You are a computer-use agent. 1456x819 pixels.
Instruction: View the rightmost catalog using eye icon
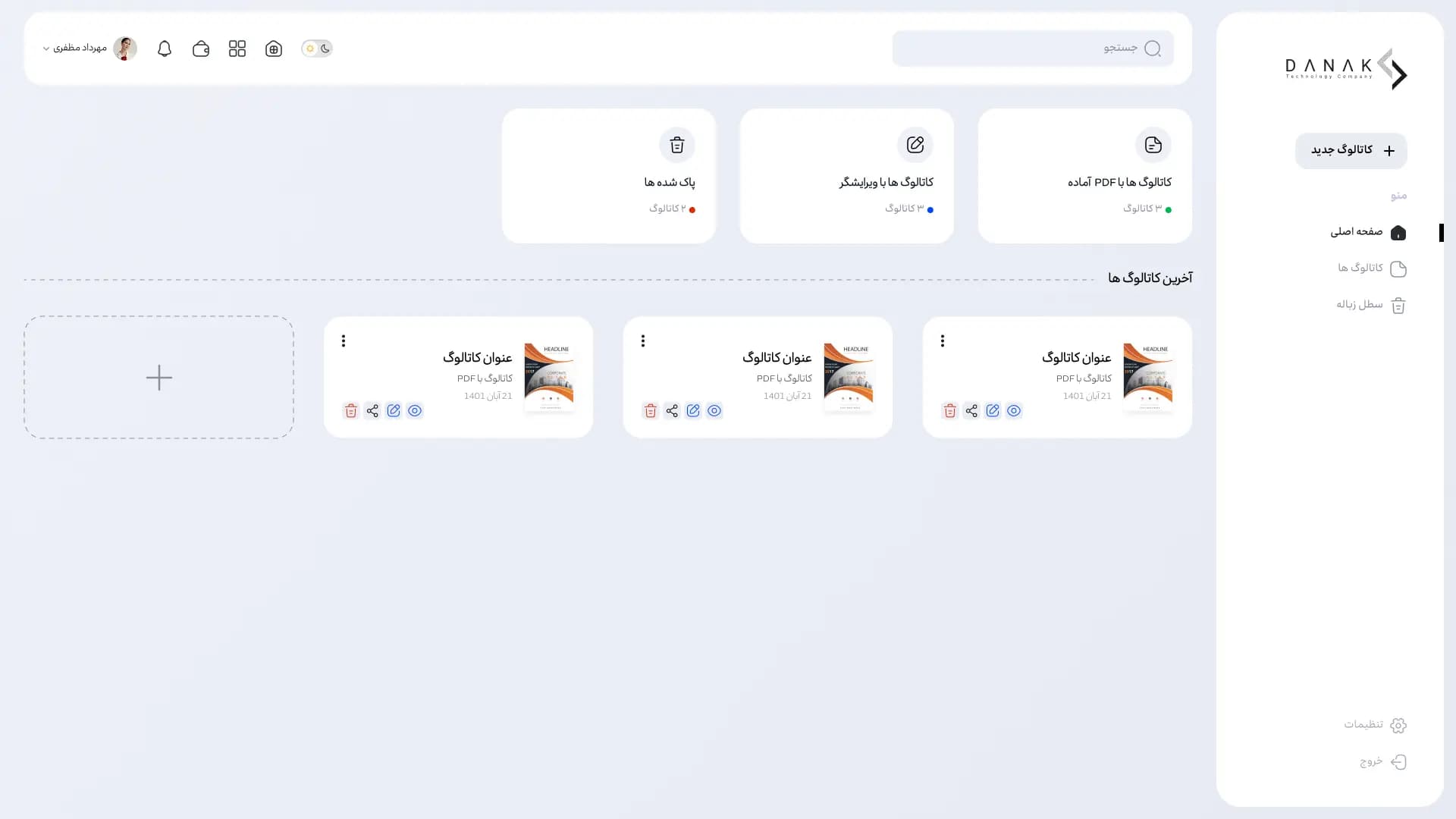click(x=1014, y=411)
